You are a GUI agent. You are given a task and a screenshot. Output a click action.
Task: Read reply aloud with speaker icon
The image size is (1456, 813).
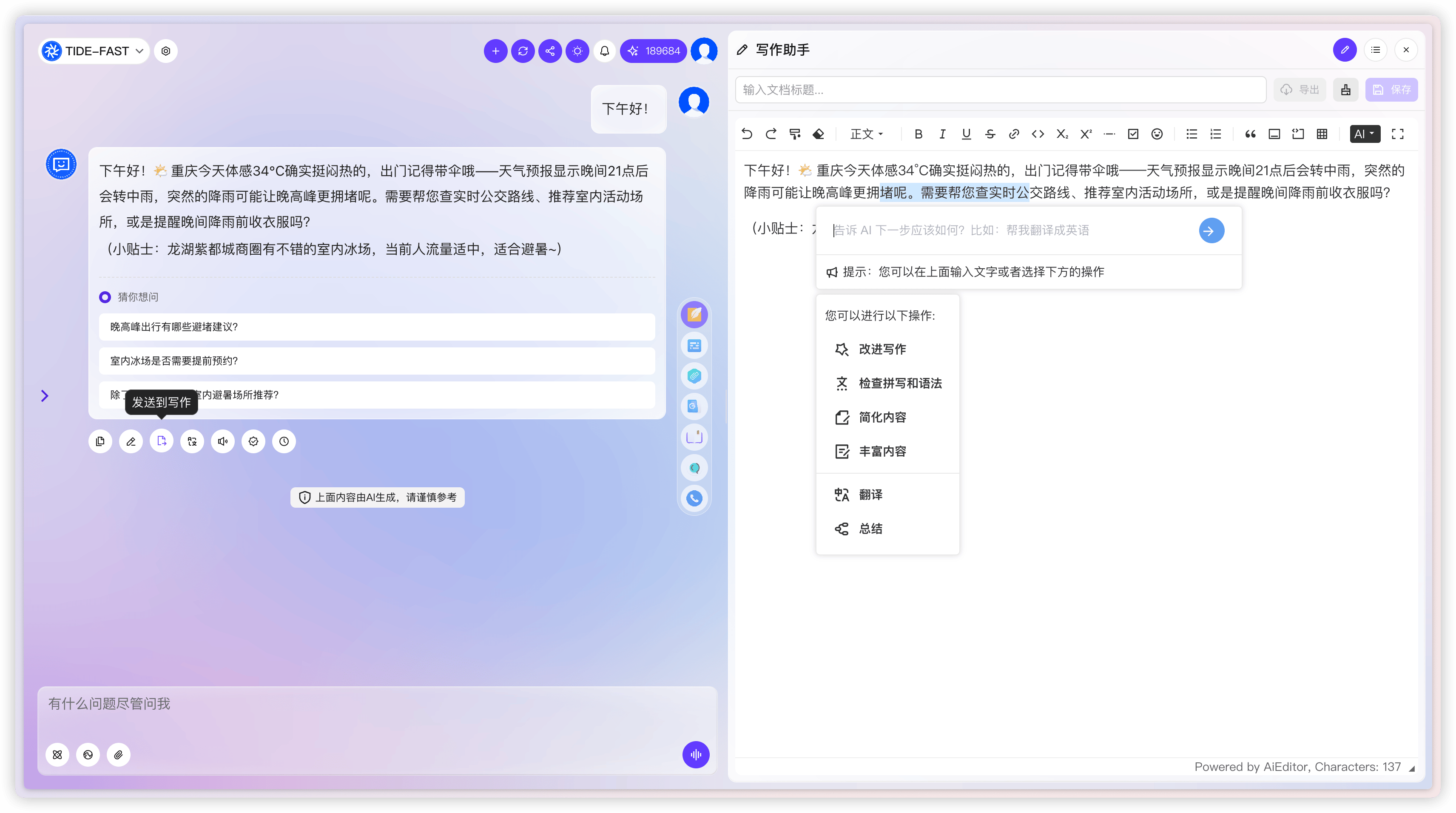(223, 441)
